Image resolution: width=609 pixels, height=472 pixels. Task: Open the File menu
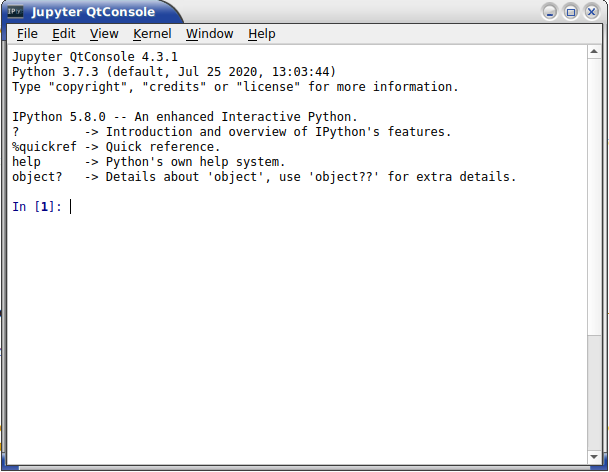[27, 34]
